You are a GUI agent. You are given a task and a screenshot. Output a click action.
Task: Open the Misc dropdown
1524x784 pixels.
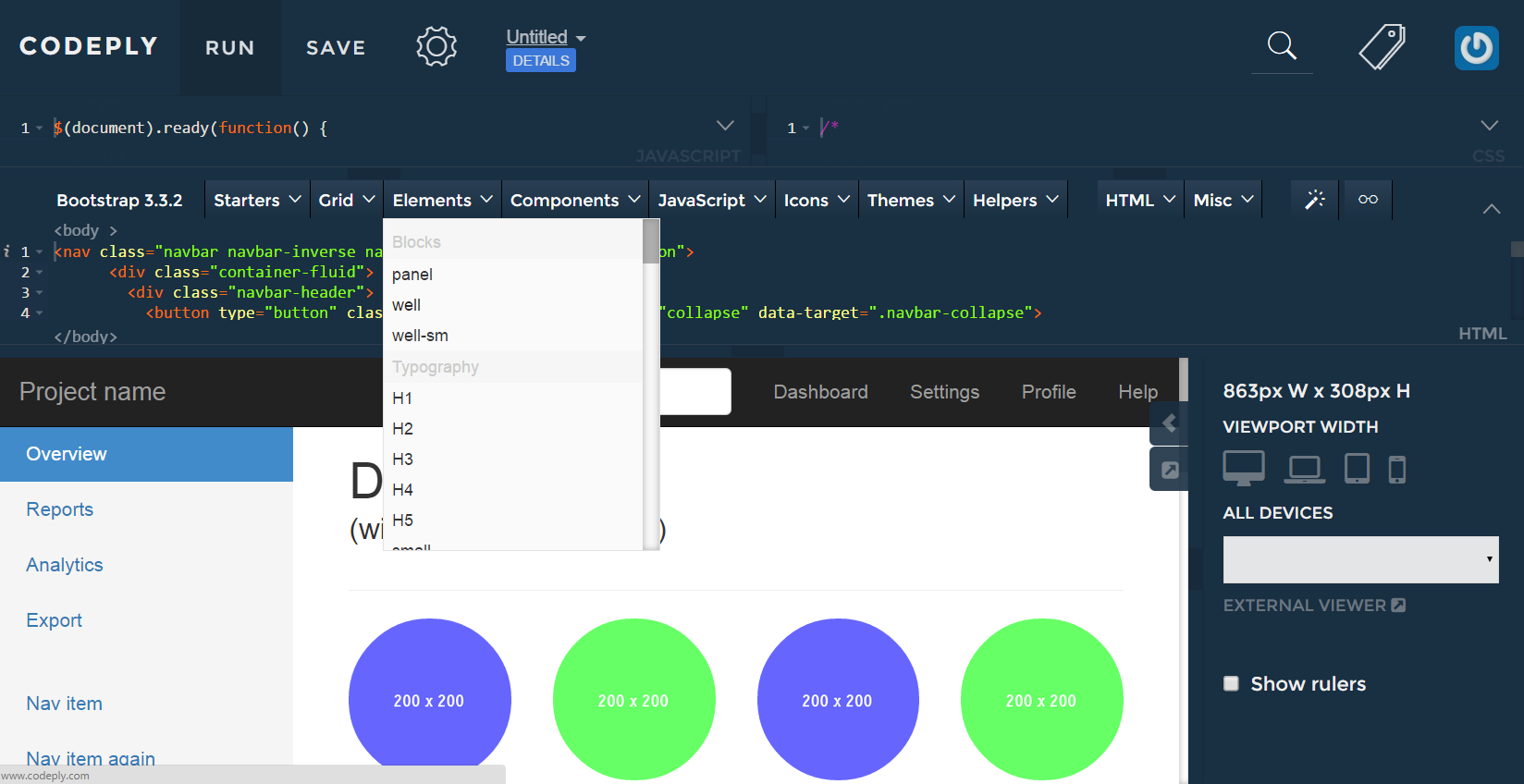pyautogui.click(x=1223, y=200)
